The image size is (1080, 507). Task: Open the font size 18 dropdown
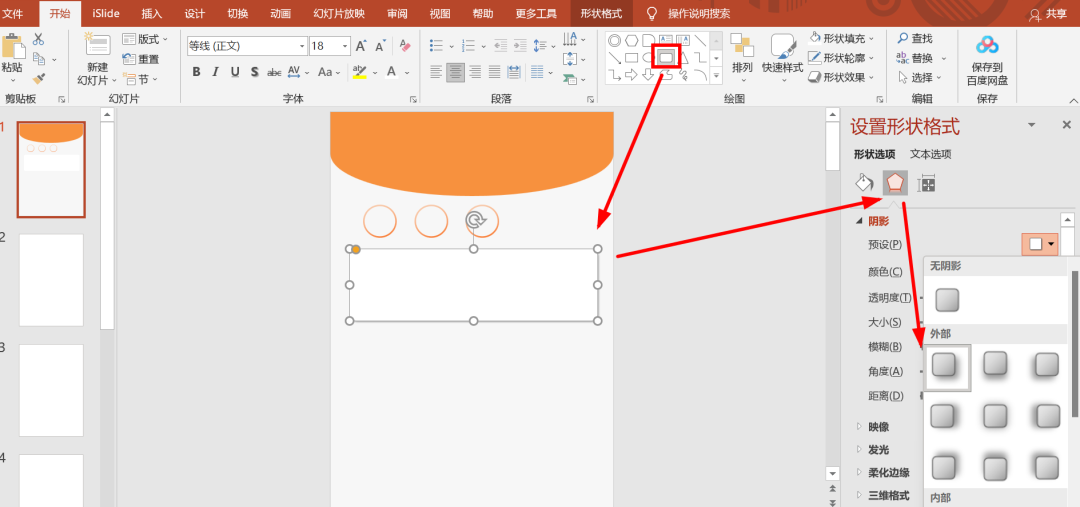point(330,46)
